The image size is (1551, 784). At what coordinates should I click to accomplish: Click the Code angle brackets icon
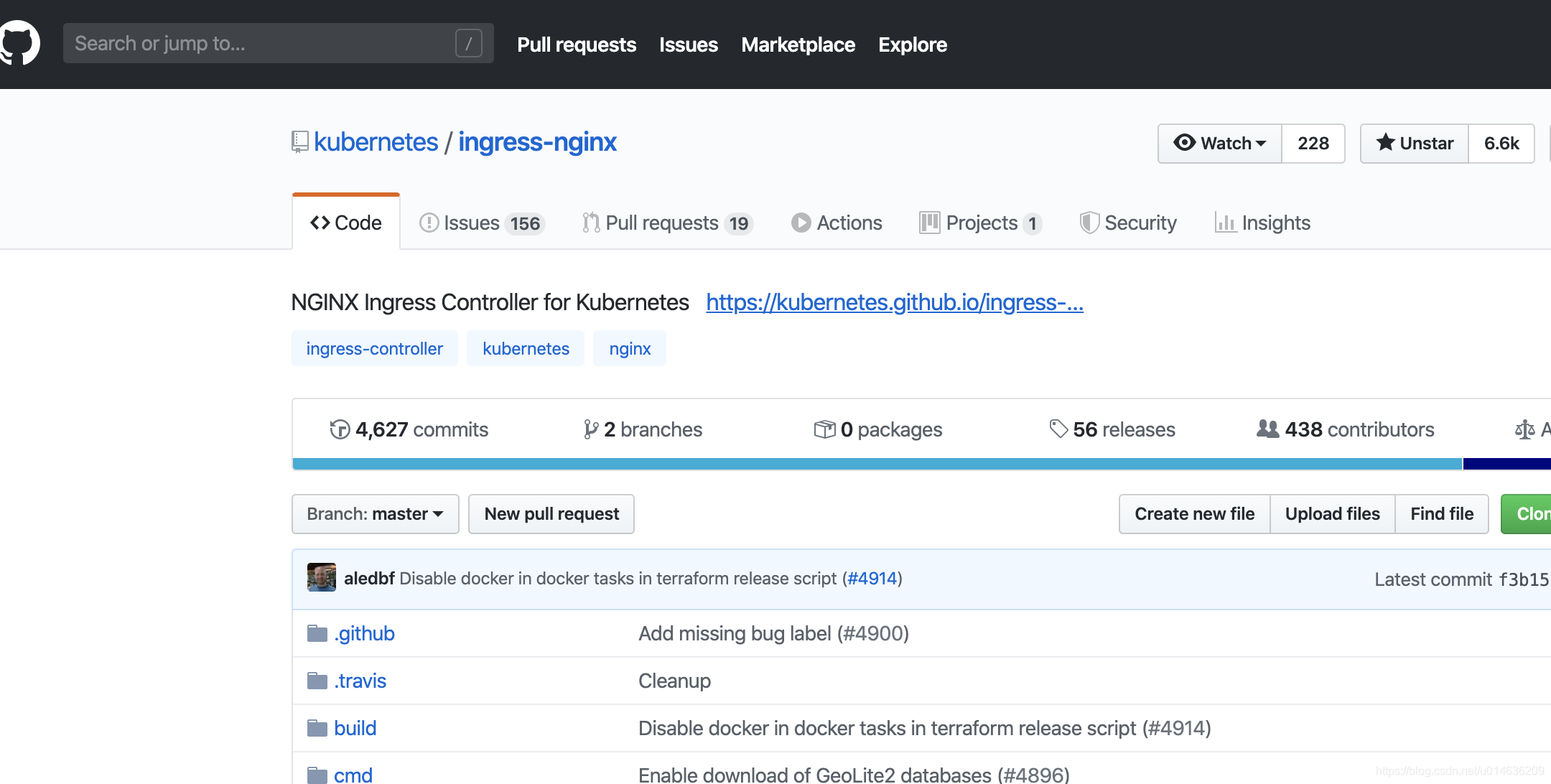pos(320,223)
